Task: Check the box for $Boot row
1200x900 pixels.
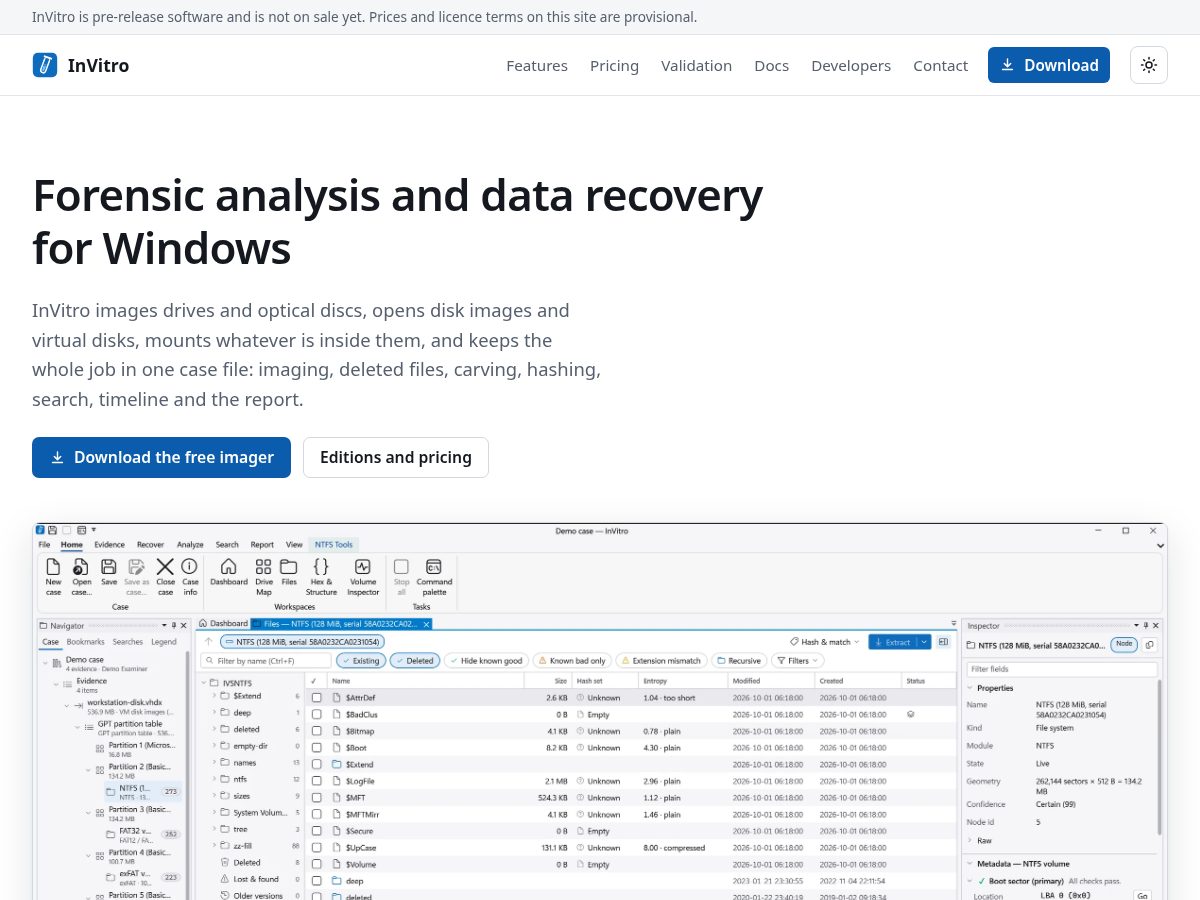Action: coord(316,748)
